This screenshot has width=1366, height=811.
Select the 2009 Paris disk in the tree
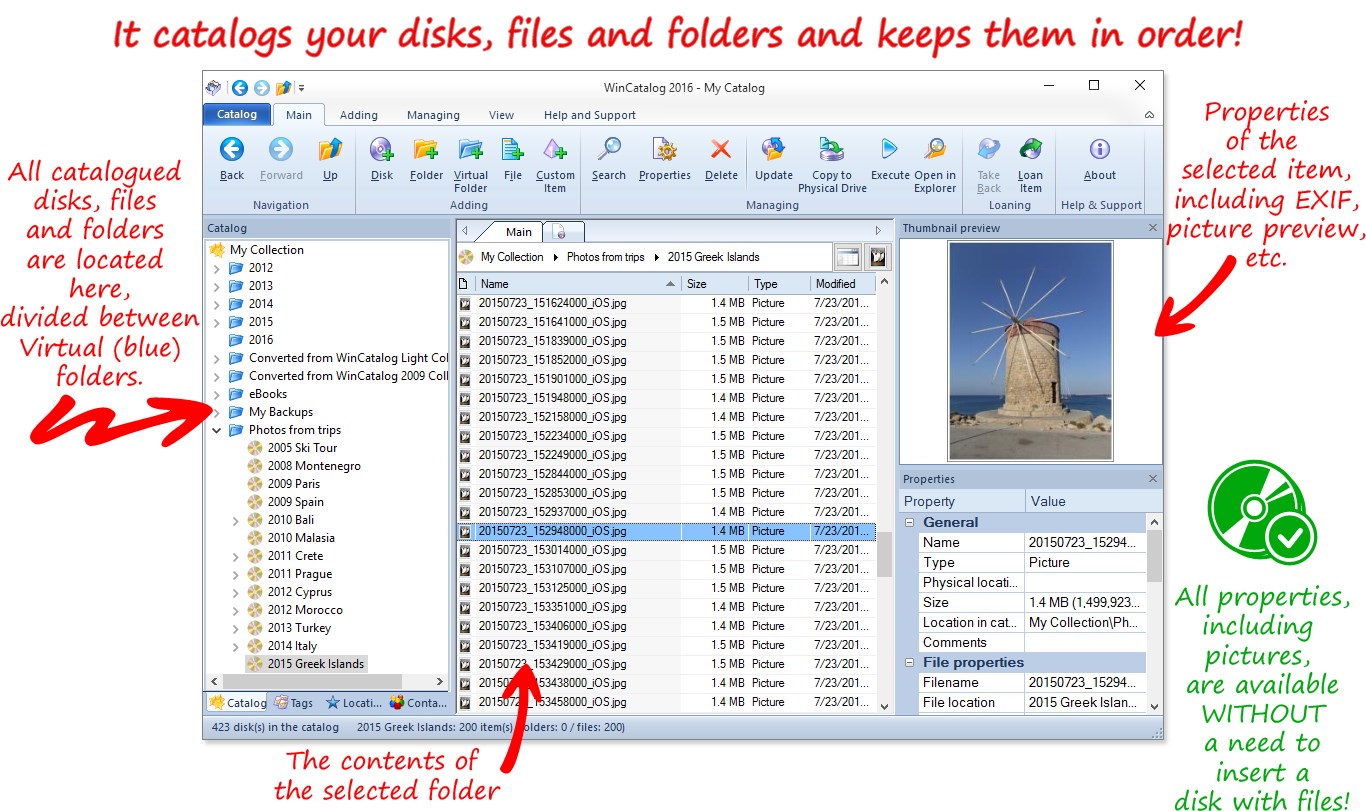coord(293,484)
